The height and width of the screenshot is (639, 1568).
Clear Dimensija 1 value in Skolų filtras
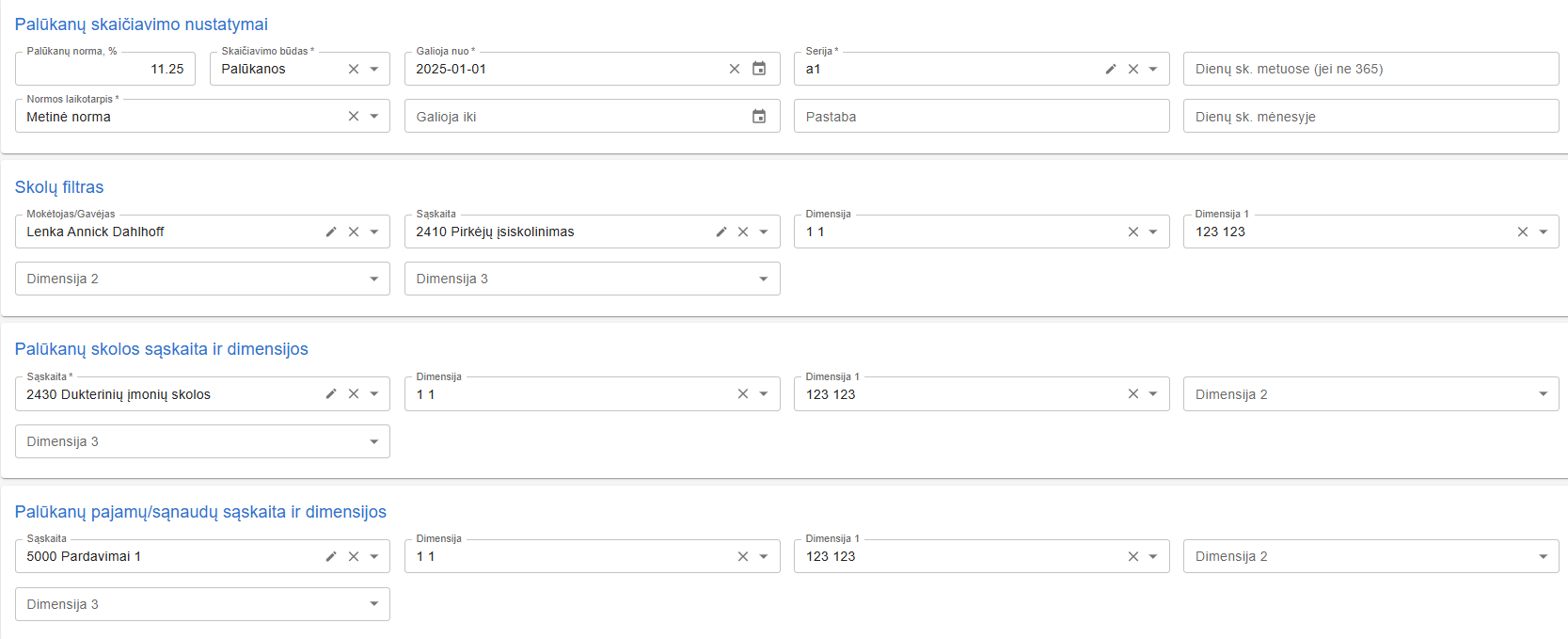click(1523, 232)
